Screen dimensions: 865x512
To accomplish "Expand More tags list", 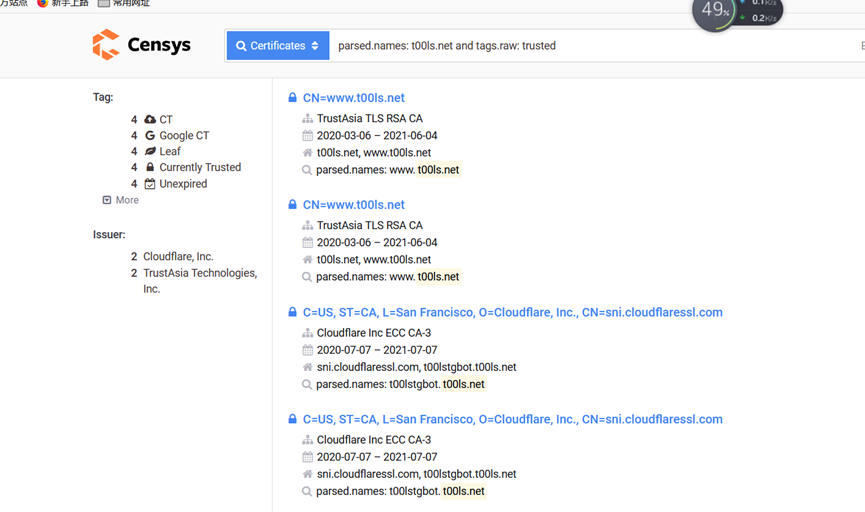I will coord(121,200).
